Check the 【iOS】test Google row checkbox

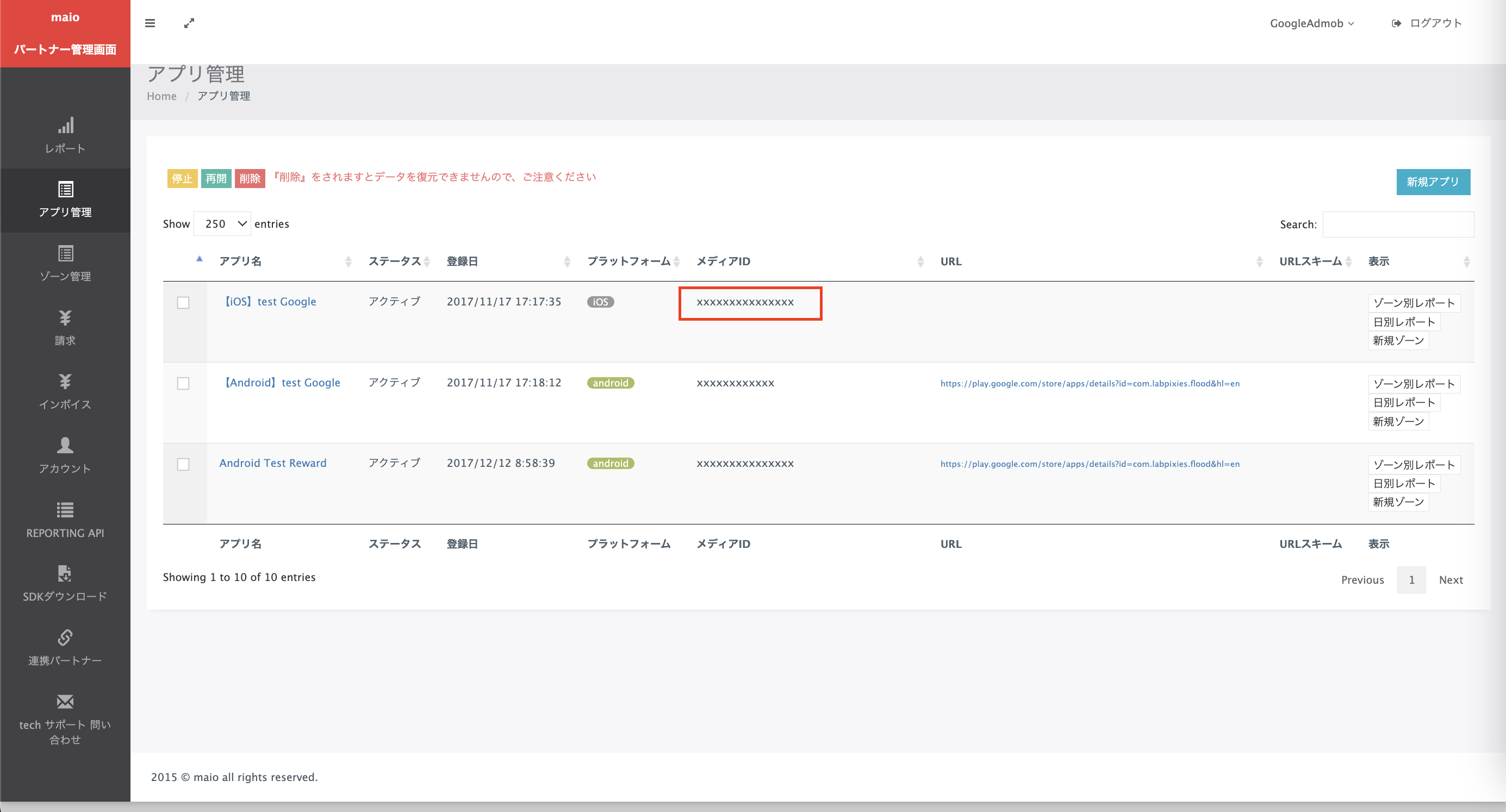click(x=184, y=302)
